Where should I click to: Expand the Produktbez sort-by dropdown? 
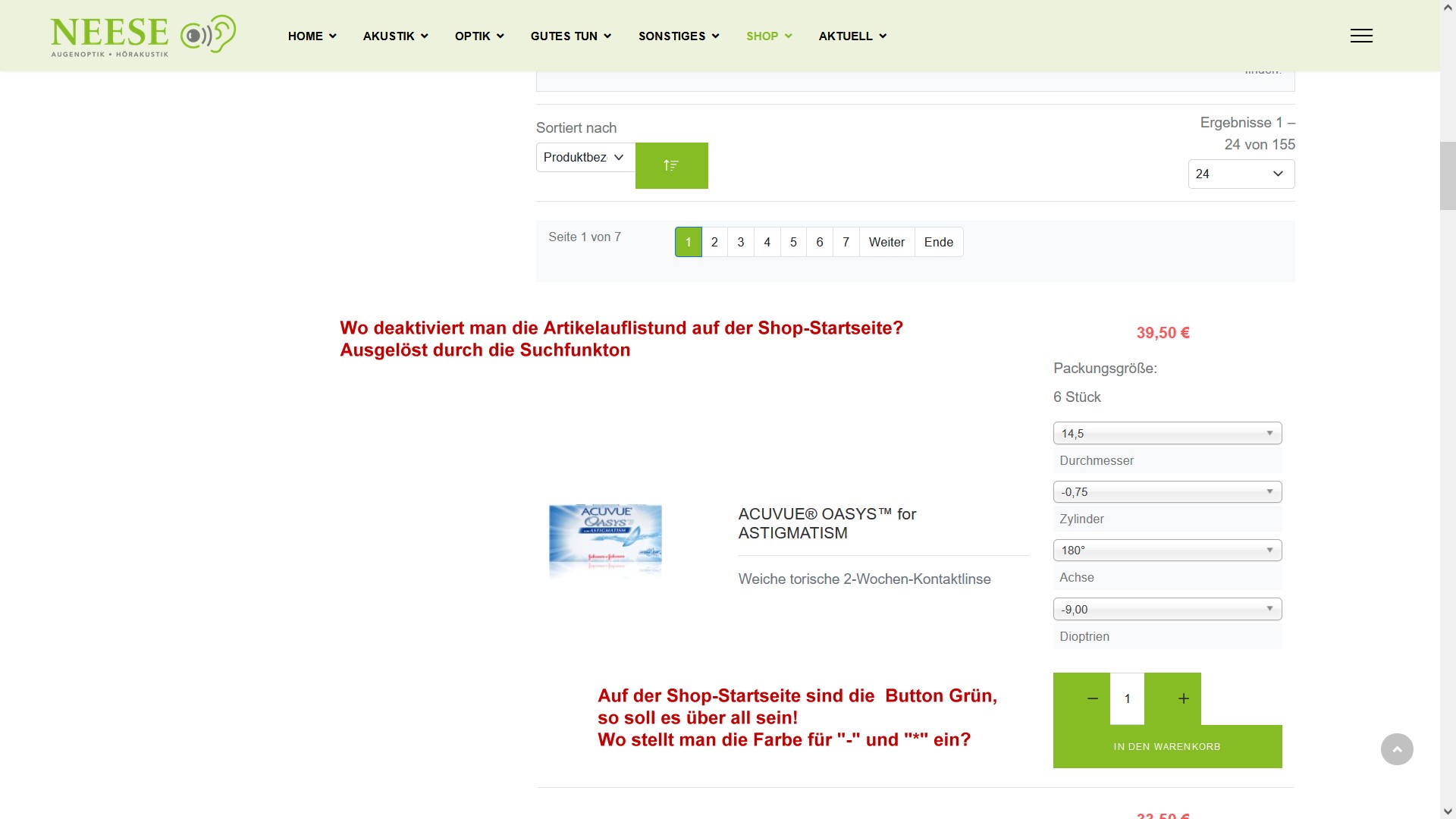click(x=585, y=157)
